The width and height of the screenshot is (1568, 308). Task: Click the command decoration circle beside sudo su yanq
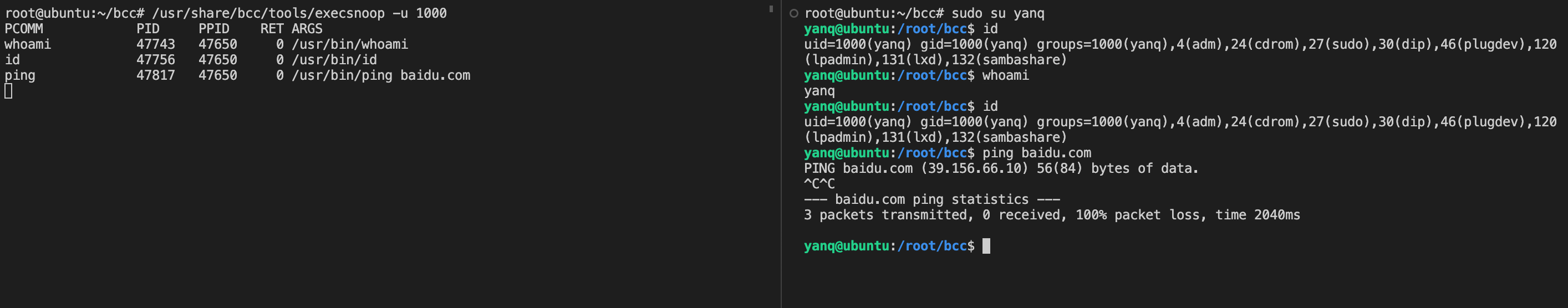tap(793, 13)
